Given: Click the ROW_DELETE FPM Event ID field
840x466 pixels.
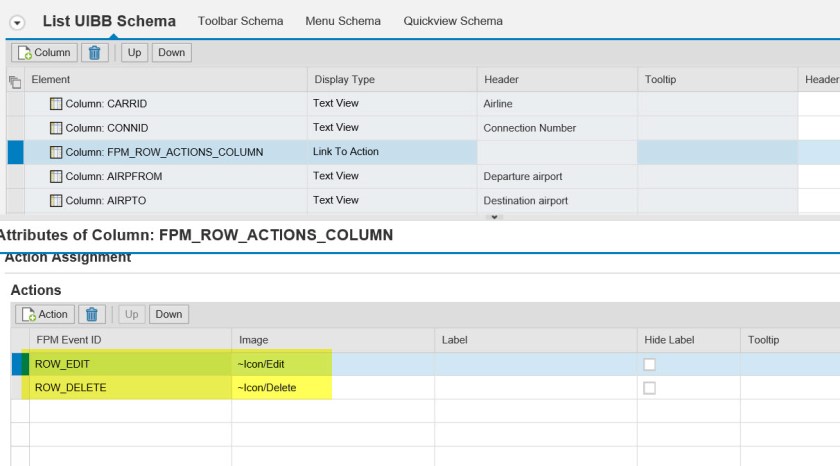Looking at the screenshot, I should [130, 388].
